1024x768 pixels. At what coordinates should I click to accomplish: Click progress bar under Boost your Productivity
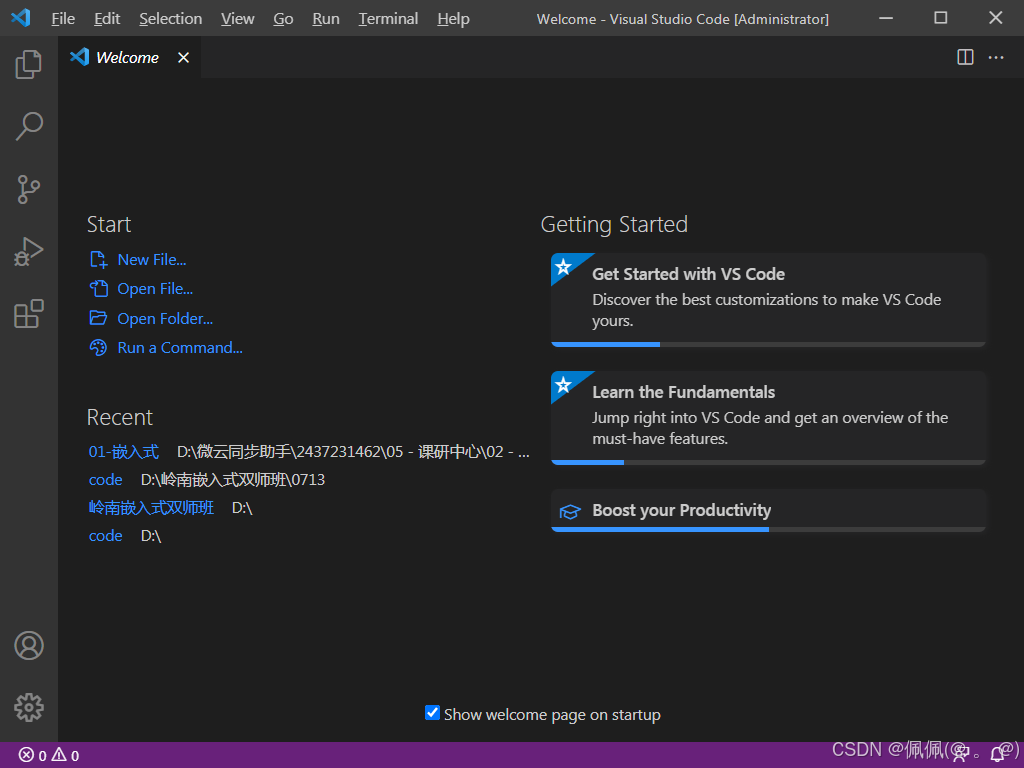pyautogui.click(x=768, y=530)
